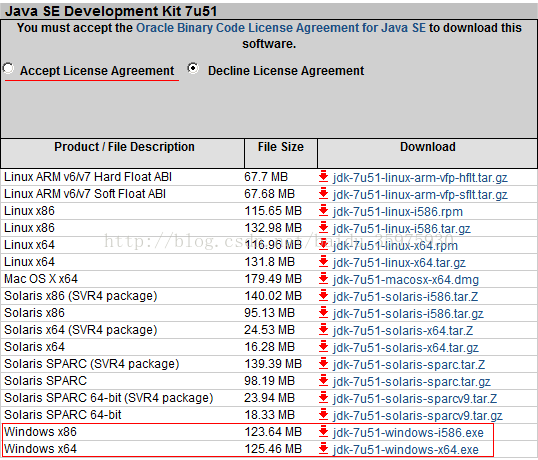Click download arrow icon for jdk-7u51-solaris-sparc.tar.gz
This screenshot has width=538, height=460.
(323, 381)
